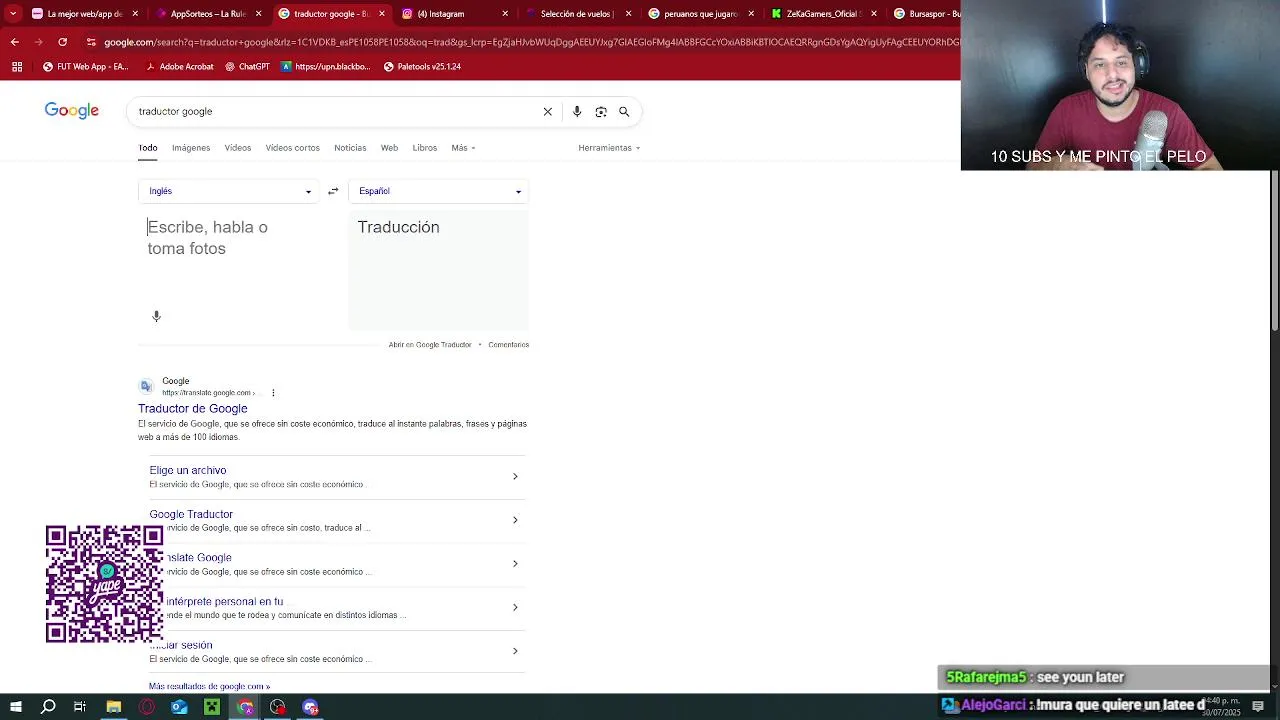Expand the Más search filter menu
1280x720 pixels.
coord(463,148)
